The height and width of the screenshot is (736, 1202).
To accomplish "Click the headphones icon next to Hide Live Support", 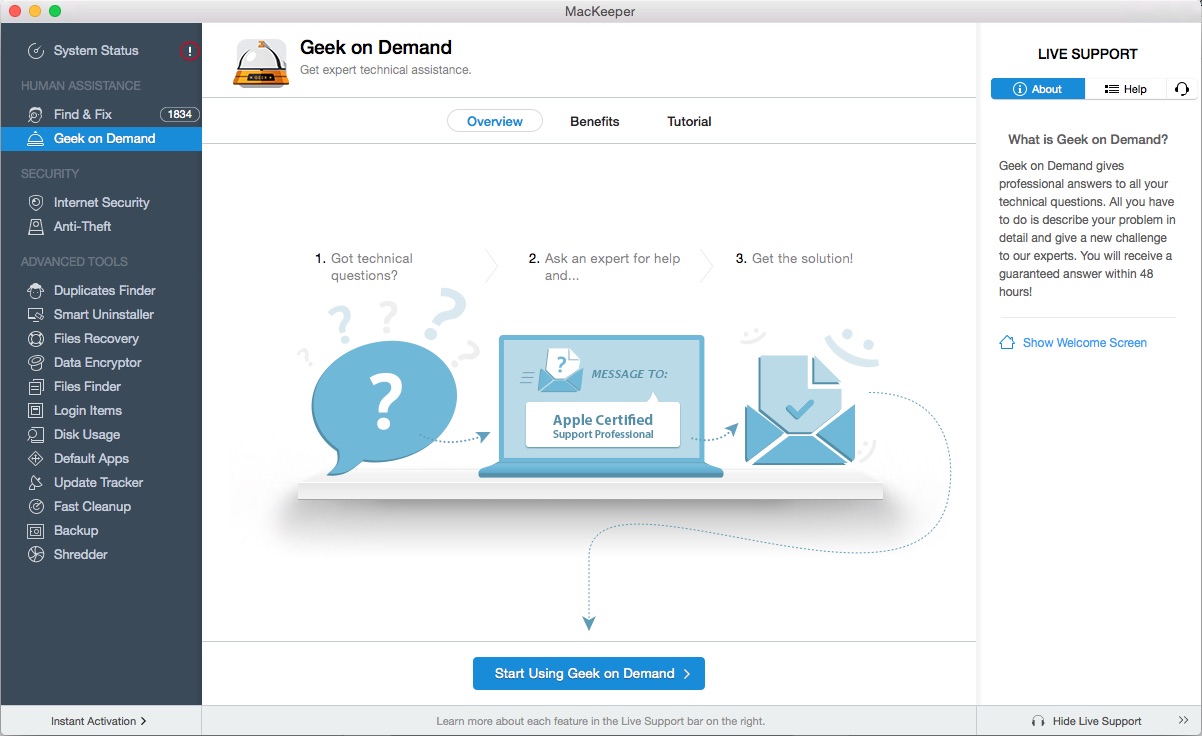I will [x=1038, y=721].
